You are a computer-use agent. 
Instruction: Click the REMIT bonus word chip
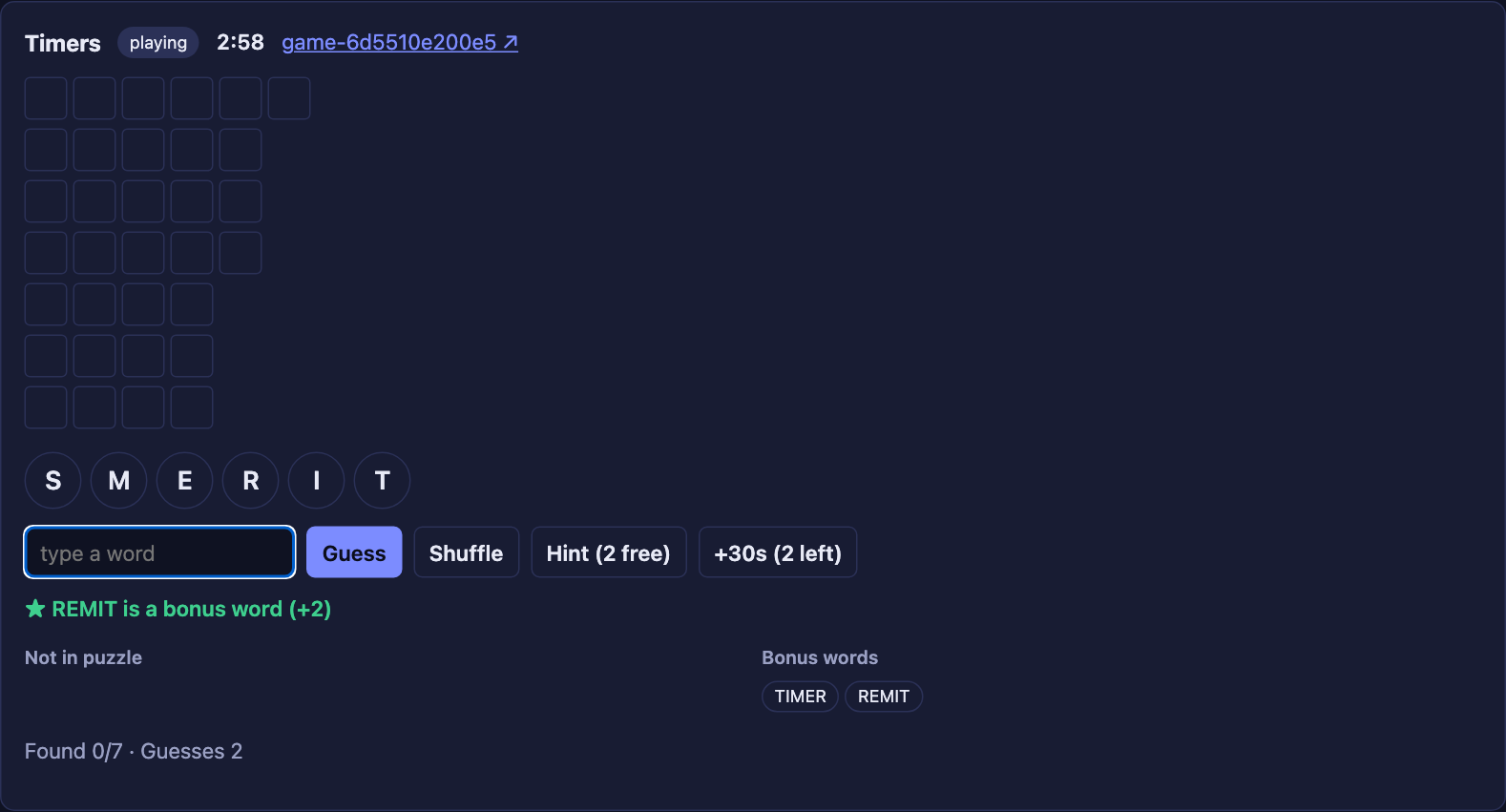[x=884, y=697]
